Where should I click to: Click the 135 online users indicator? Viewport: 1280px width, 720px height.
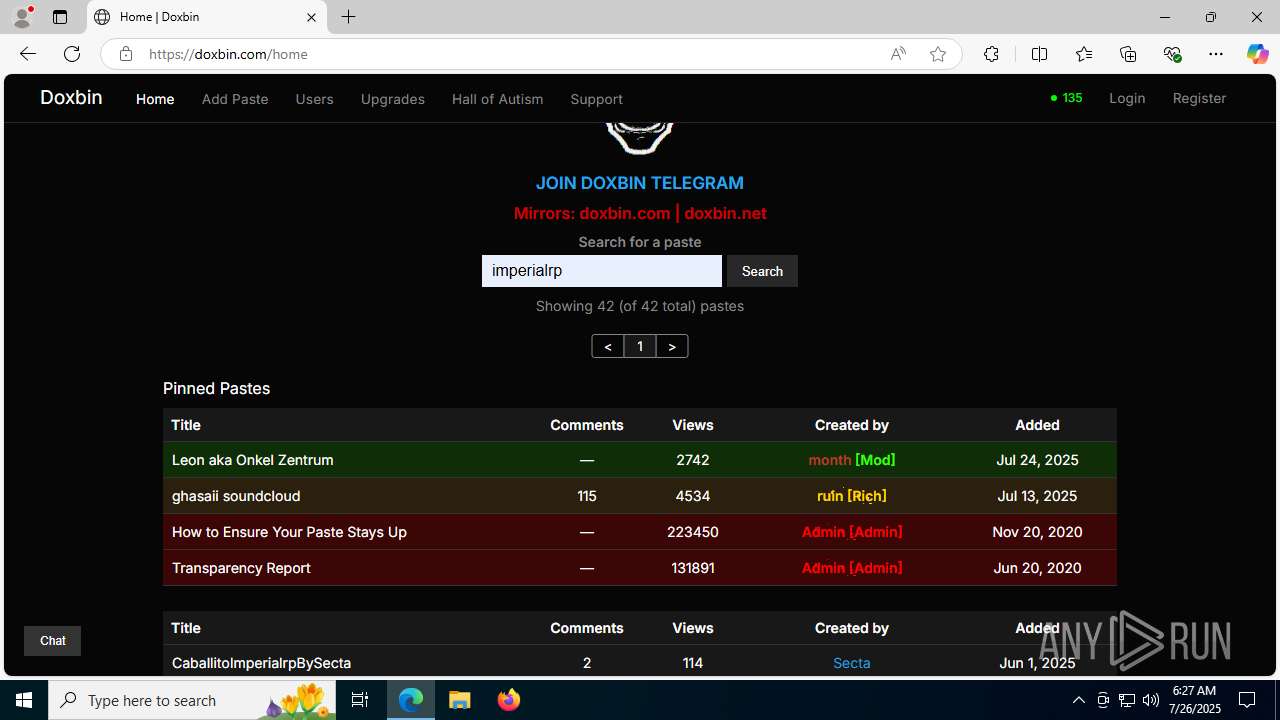tap(1066, 98)
